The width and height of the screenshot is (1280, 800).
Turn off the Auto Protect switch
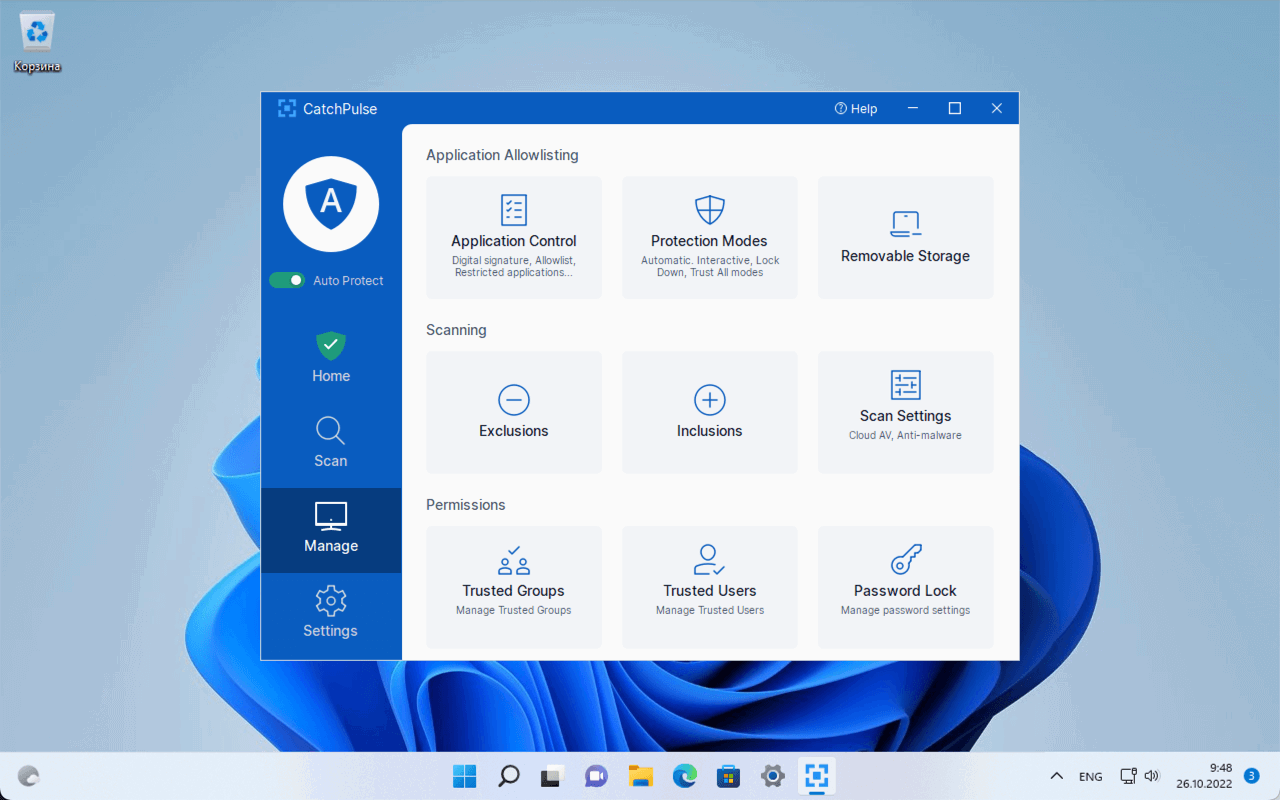point(287,281)
